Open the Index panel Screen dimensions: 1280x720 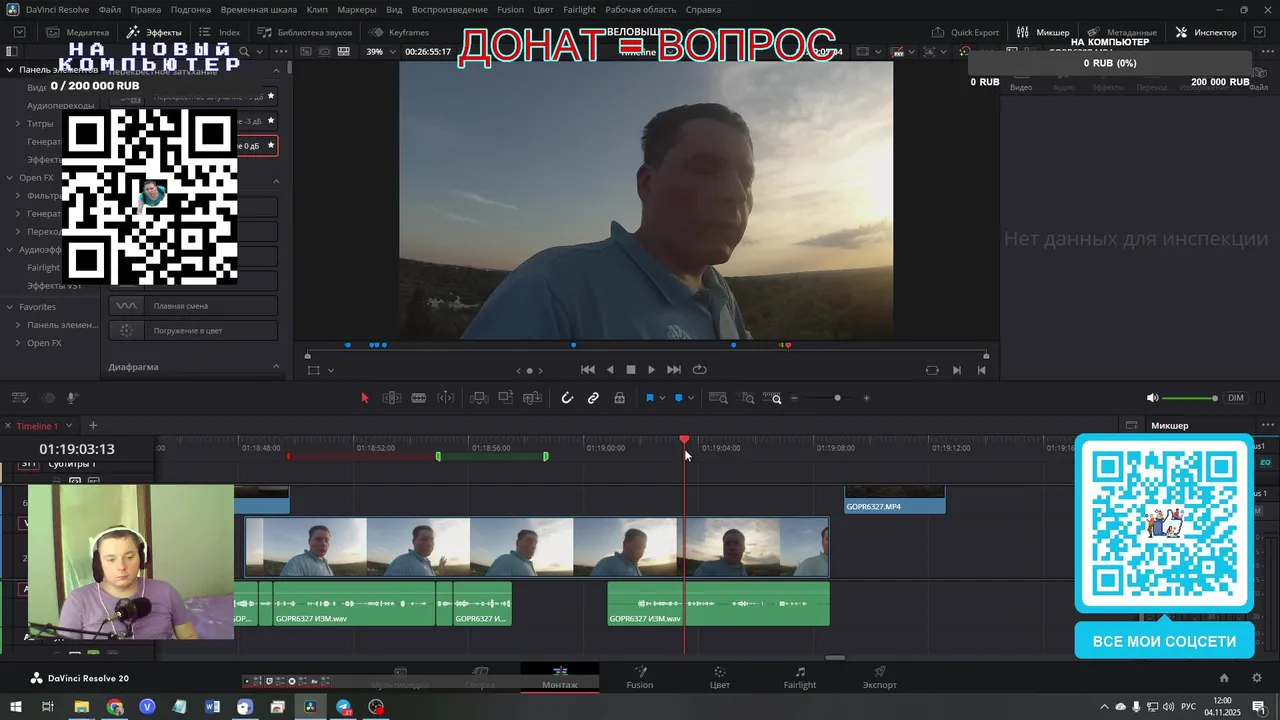220,32
